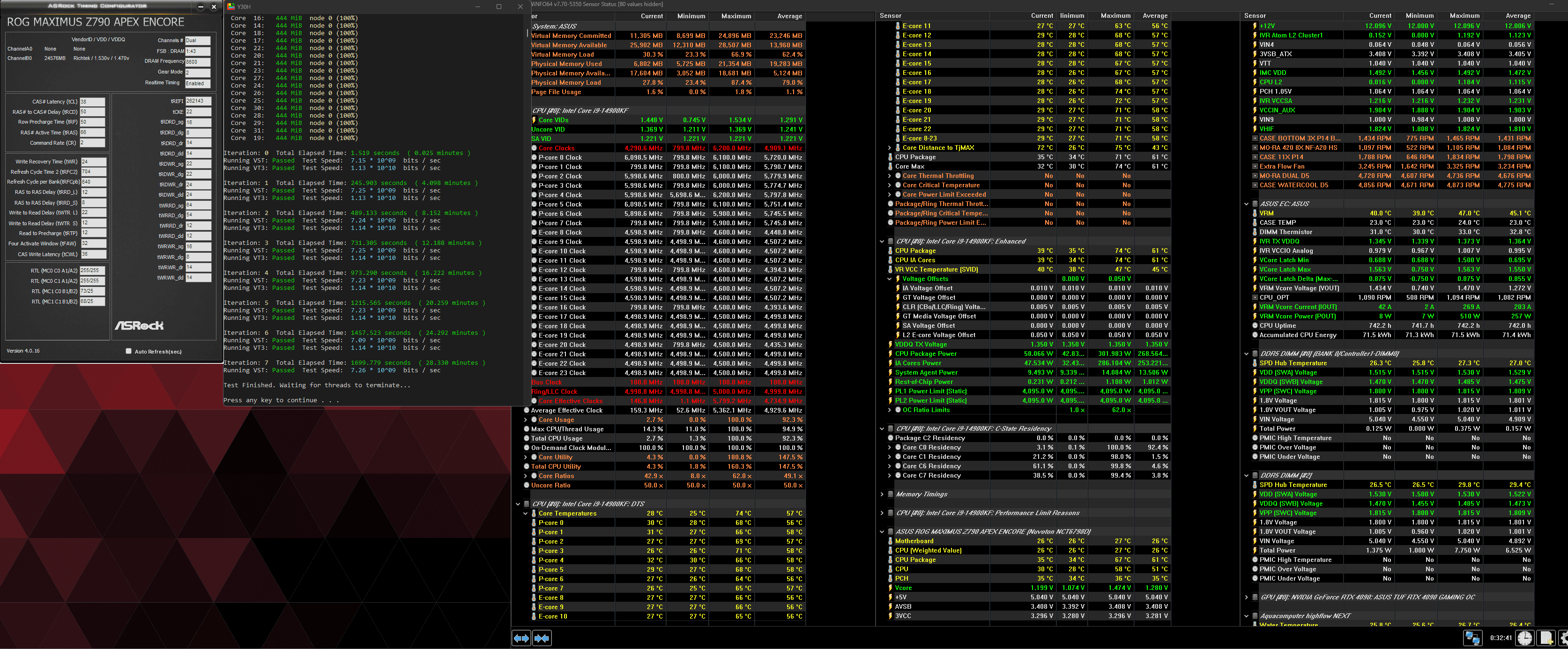Click thermometer icon beside E-core 11 row
The image size is (1568, 649).
pyautogui.click(x=898, y=26)
